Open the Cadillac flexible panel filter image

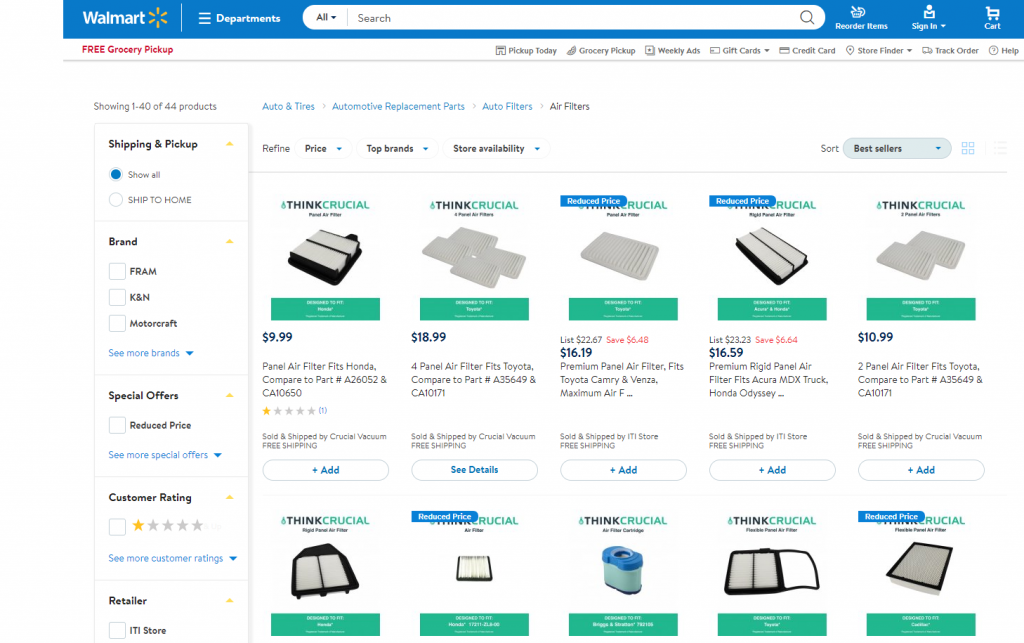pos(921,574)
